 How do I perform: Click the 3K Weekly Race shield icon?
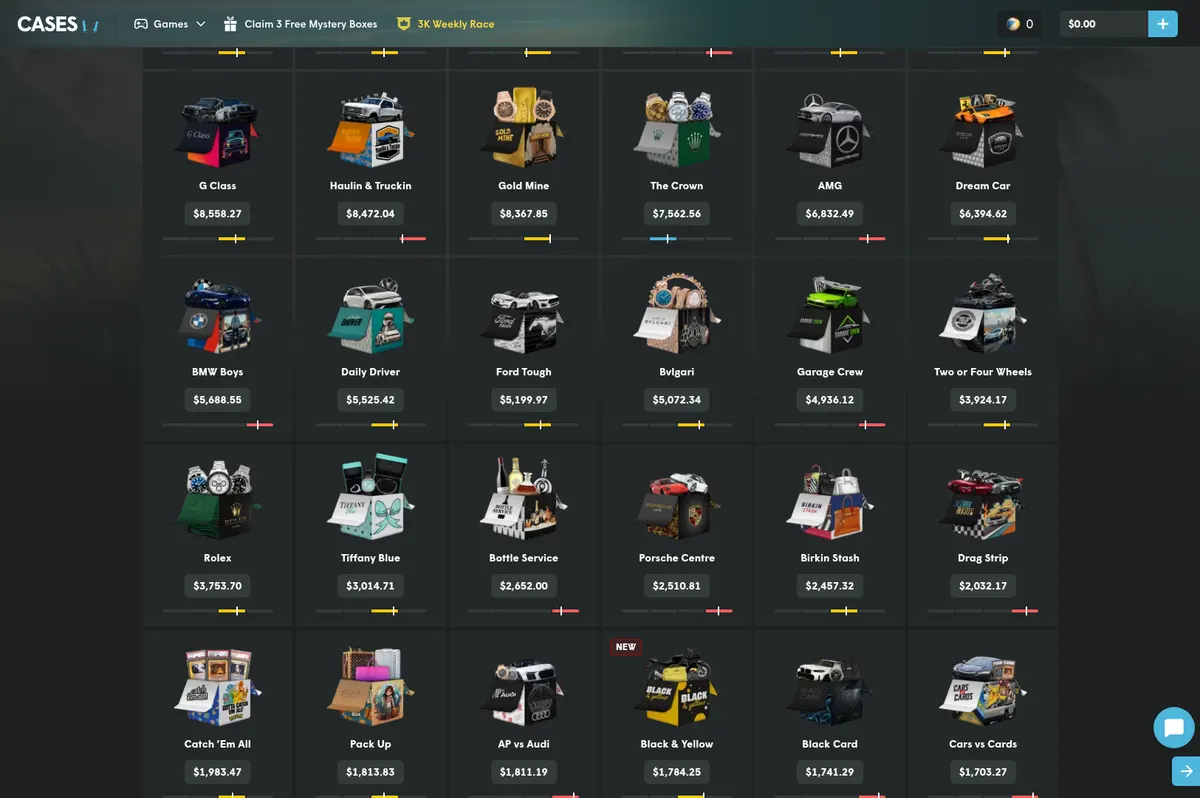click(404, 24)
